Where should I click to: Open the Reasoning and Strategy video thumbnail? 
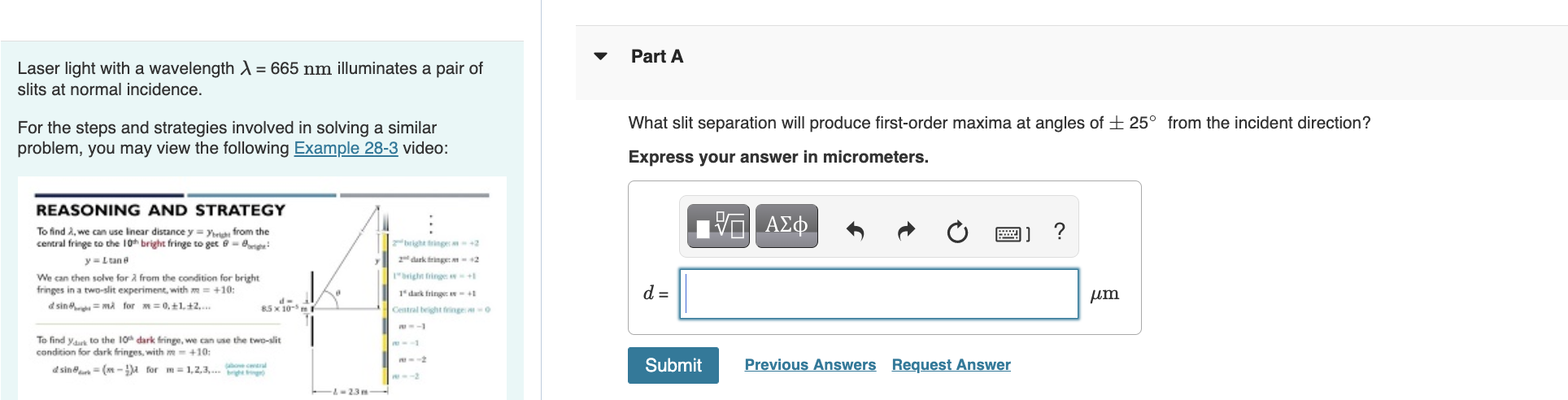tap(262, 288)
